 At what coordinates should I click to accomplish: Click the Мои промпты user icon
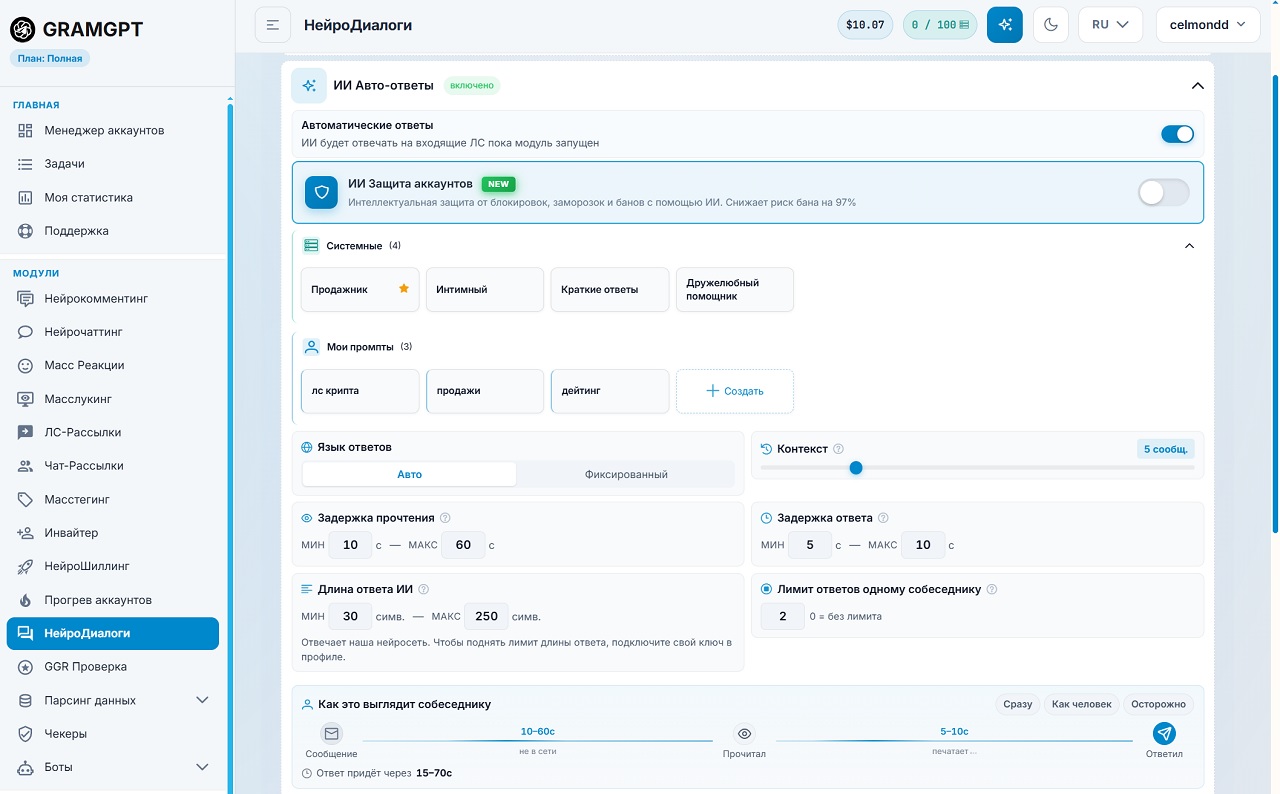click(311, 347)
